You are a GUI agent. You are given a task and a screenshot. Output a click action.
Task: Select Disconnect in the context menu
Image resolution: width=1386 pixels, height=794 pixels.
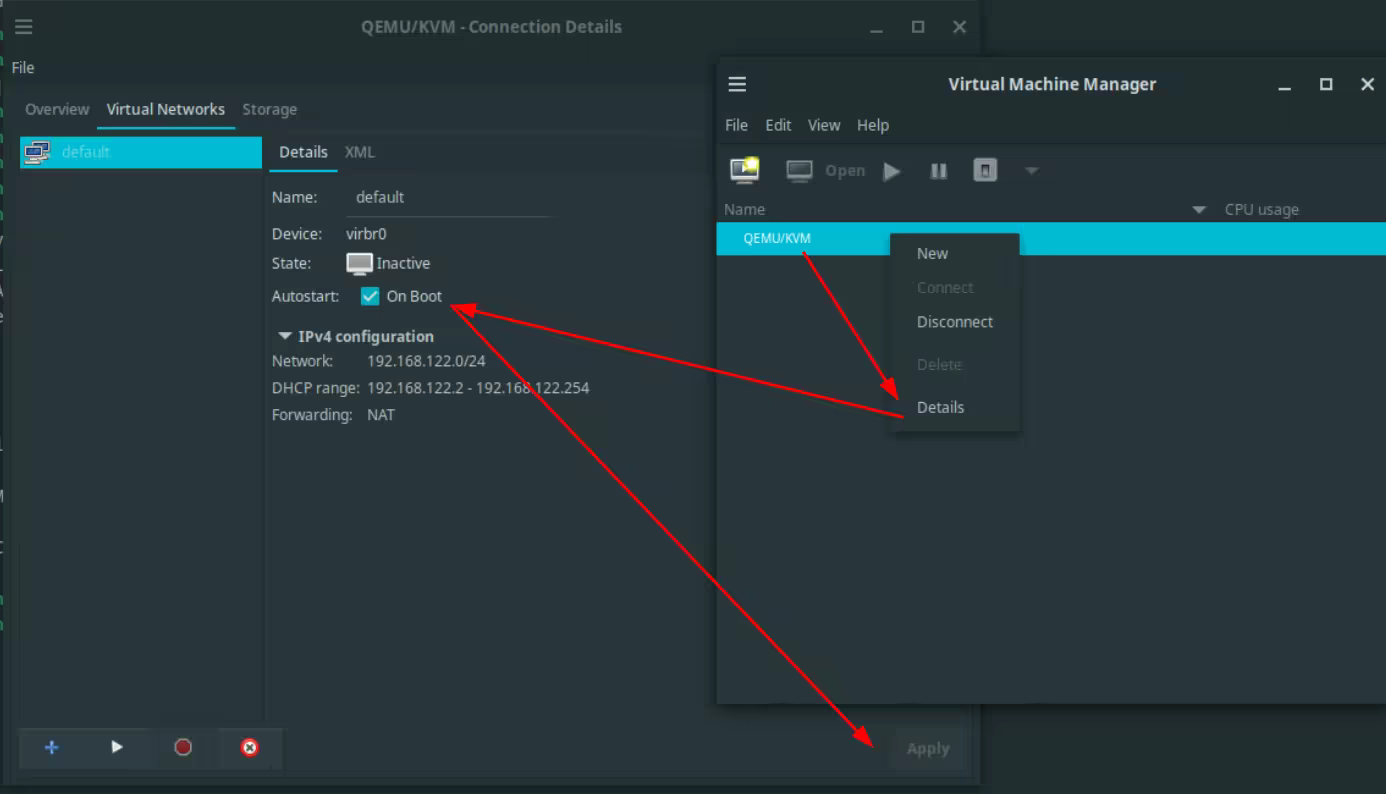pyautogui.click(x=954, y=322)
